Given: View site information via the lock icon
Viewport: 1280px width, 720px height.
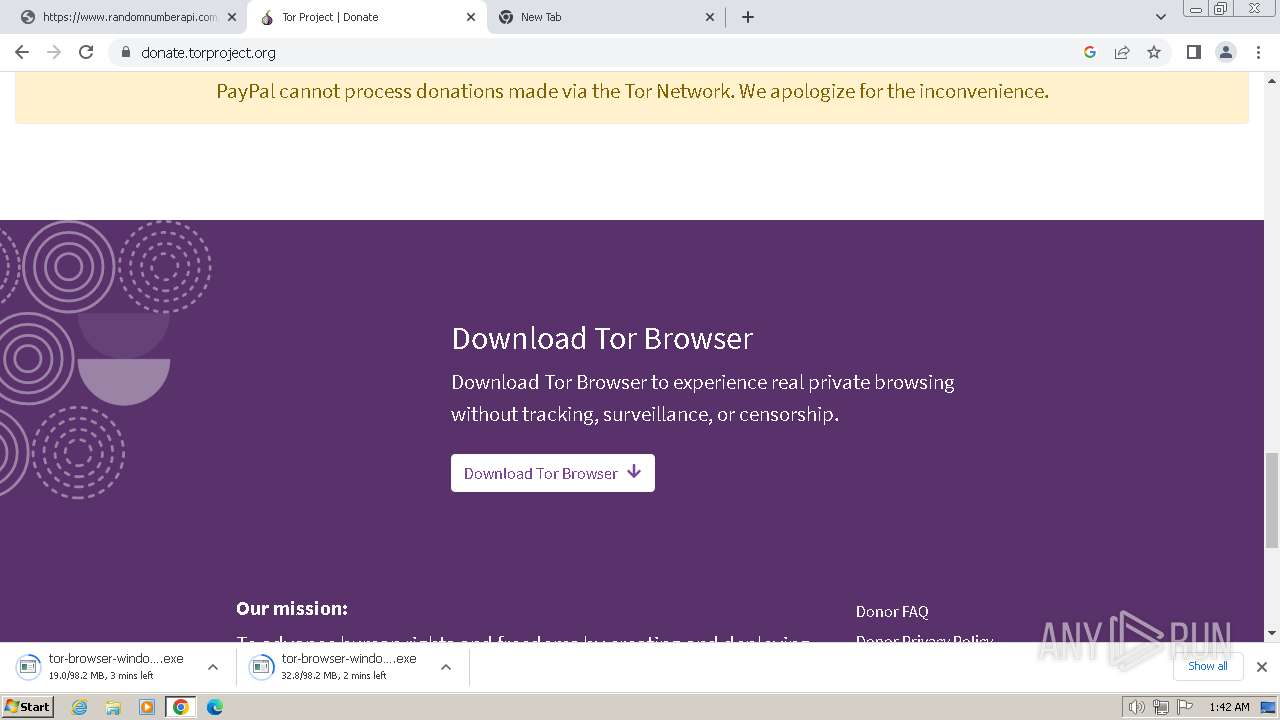Looking at the screenshot, I should tap(126, 52).
